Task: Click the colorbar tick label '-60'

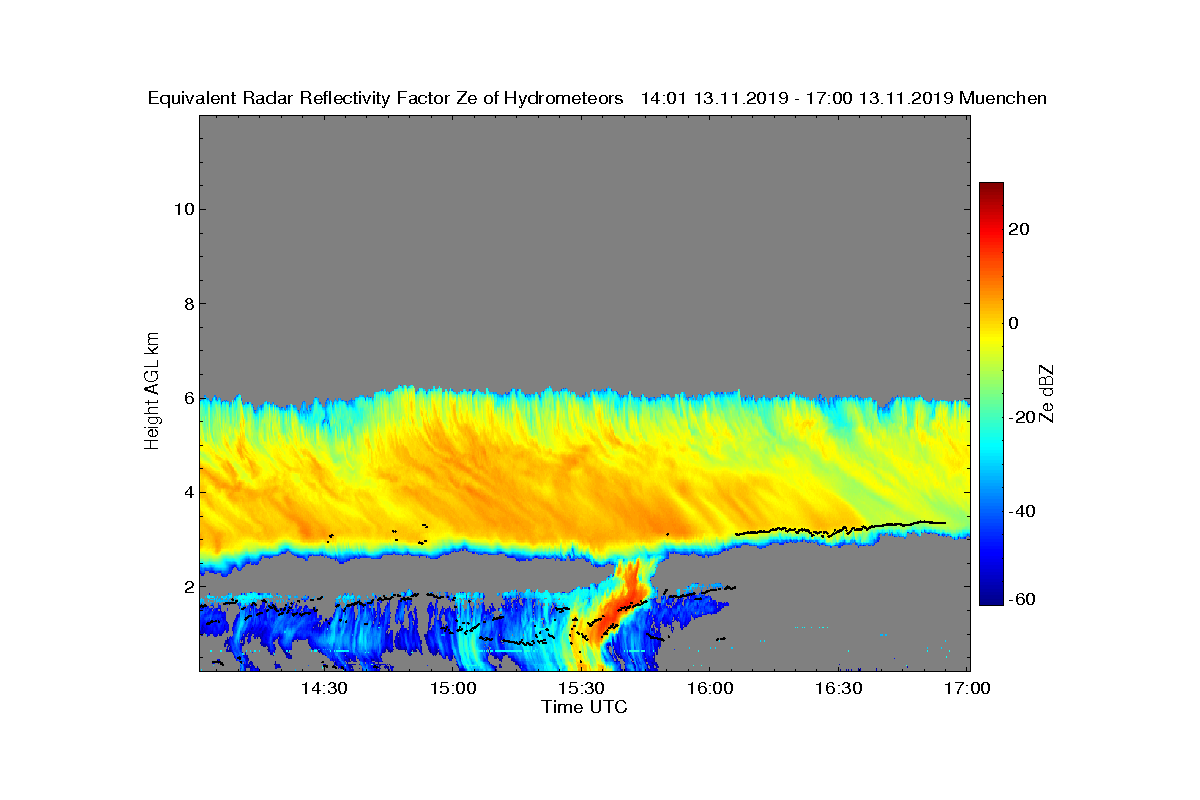Action: pyautogui.click(x=1024, y=599)
